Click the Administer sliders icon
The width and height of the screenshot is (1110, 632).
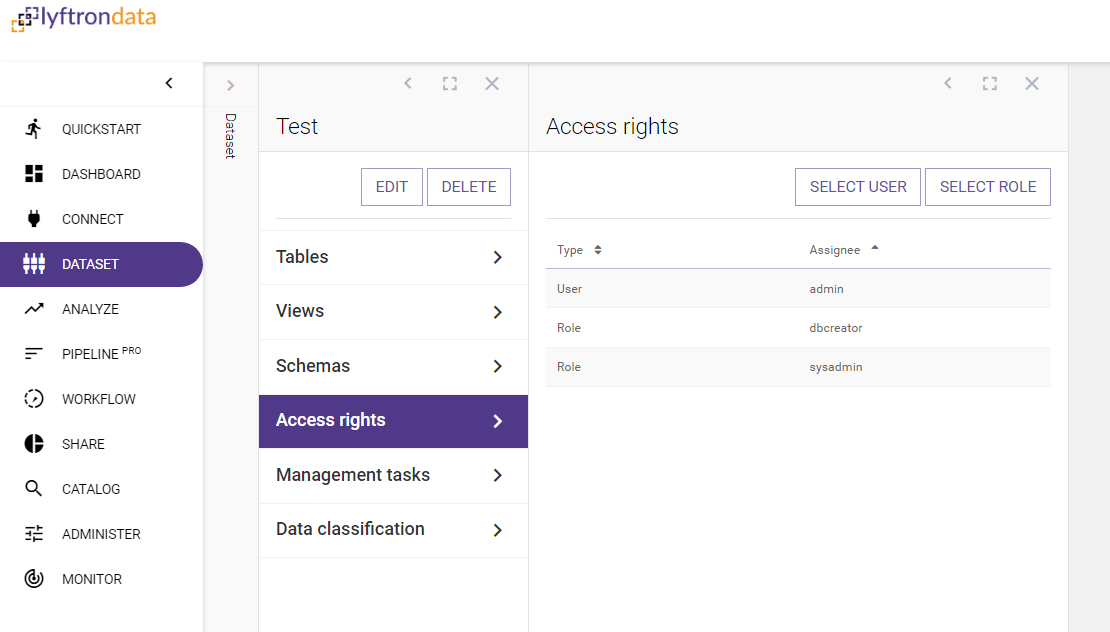pyautogui.click(x=33, y=534)
